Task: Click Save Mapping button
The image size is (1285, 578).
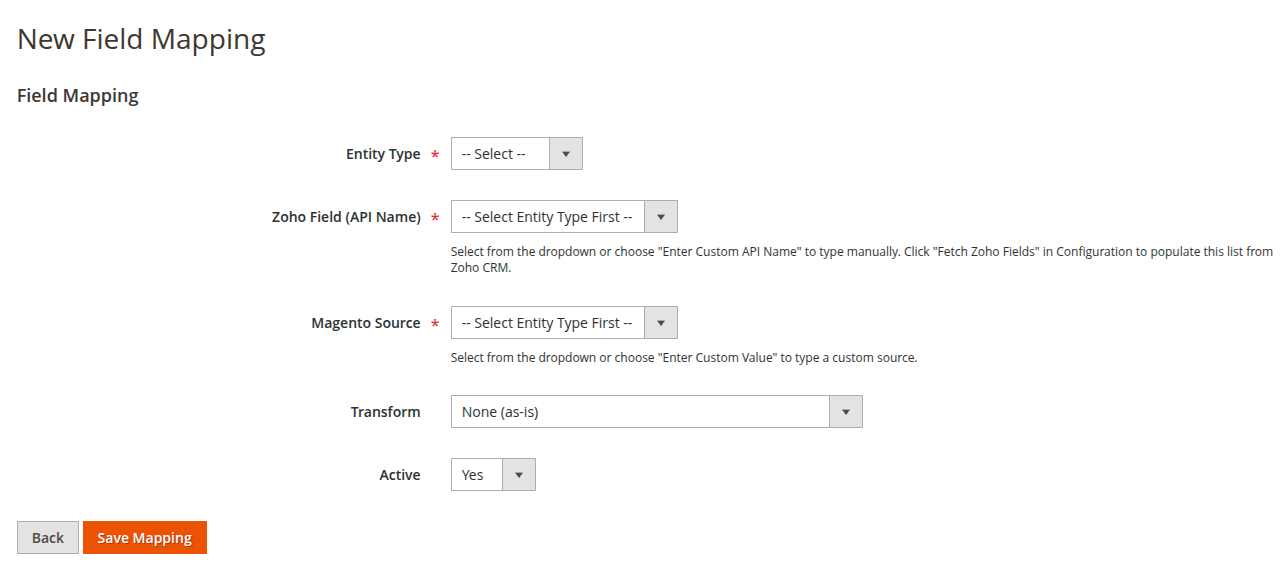Action: click(145, 538)
